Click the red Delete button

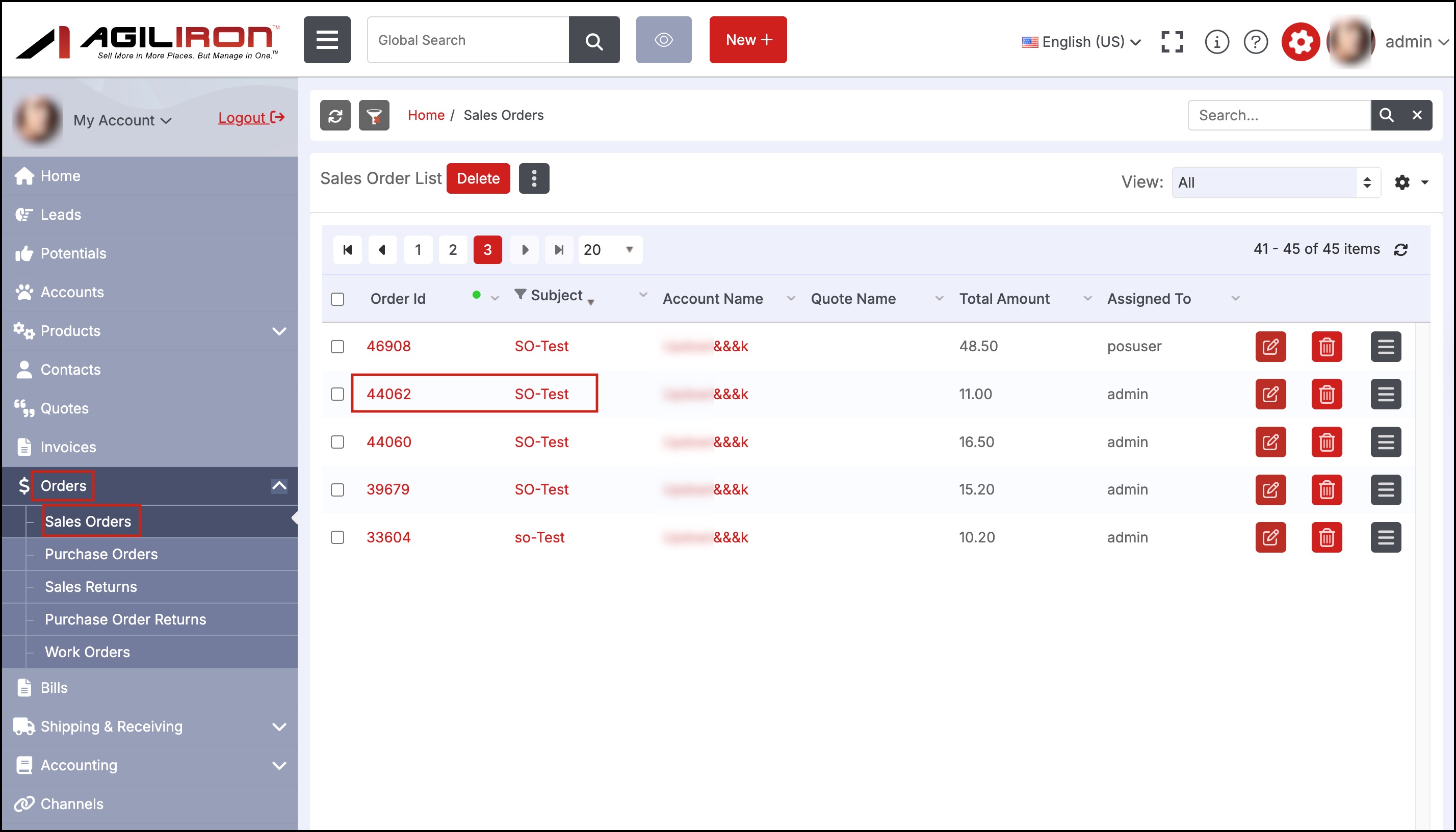point(478,178)
